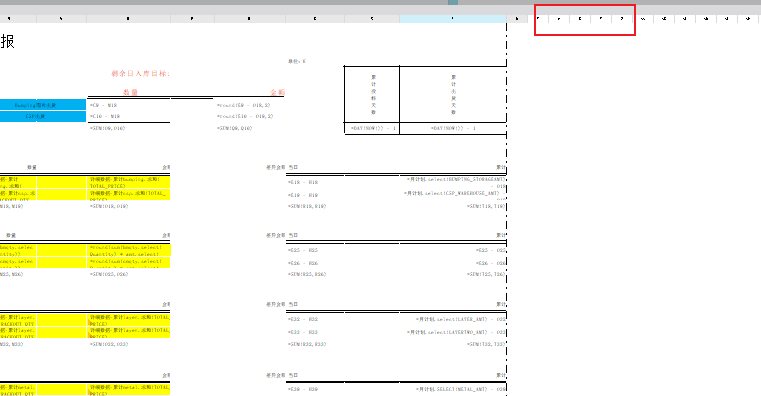Select the 单位: K label cell
Screen dimensions: 761x396
coord(297,61)
